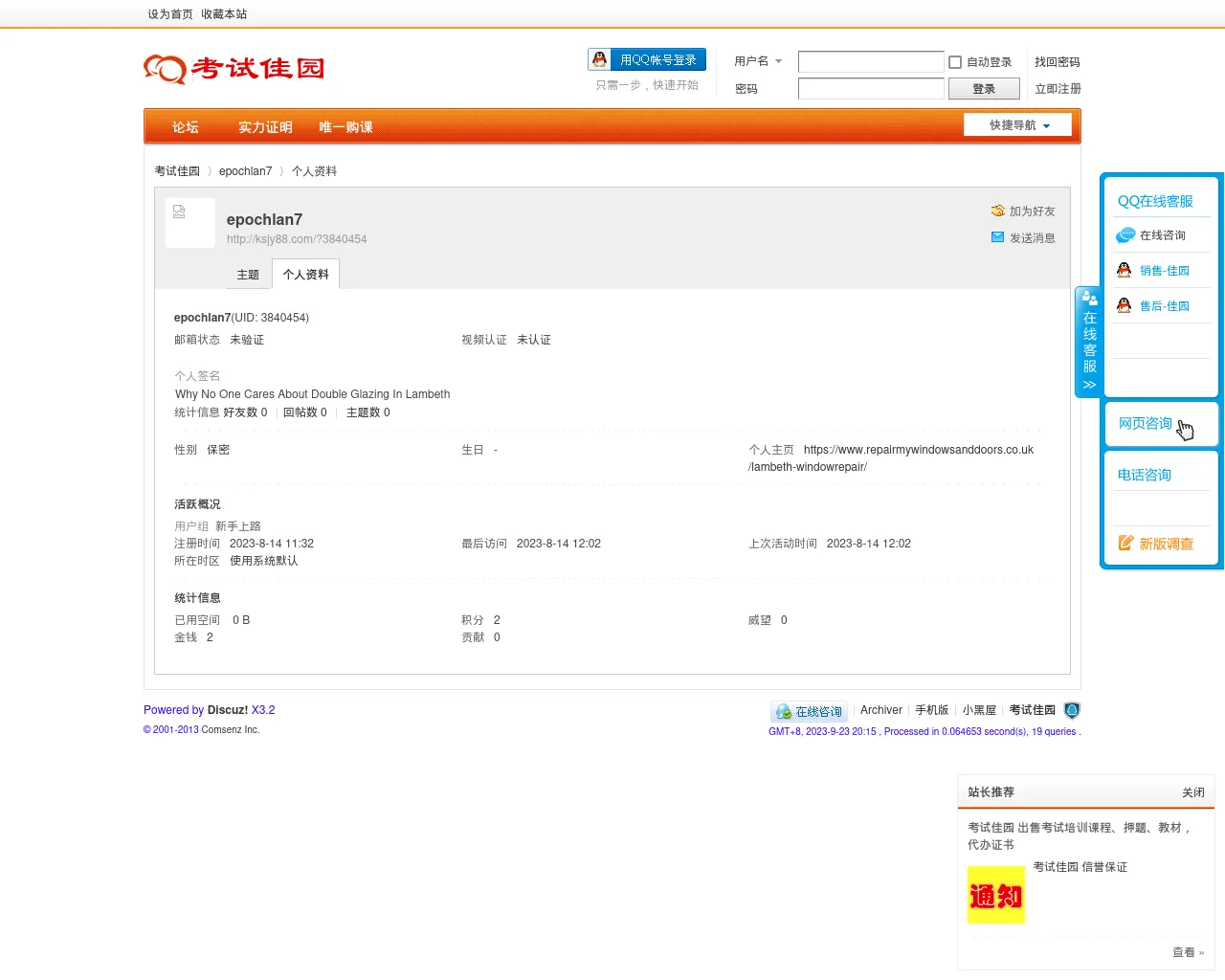Click the 回帖数 0 stat link
The width and height of the screenshot is (1225, 980).
click(305, 412)
